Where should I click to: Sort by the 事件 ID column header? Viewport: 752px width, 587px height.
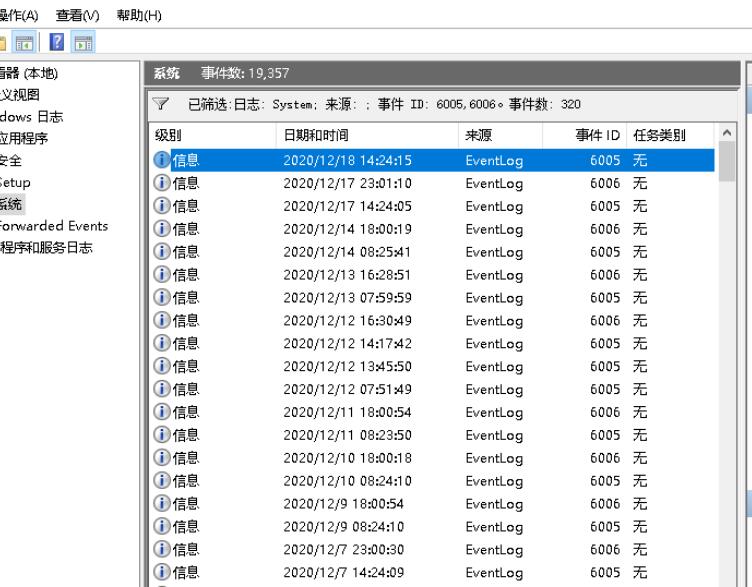584,135
